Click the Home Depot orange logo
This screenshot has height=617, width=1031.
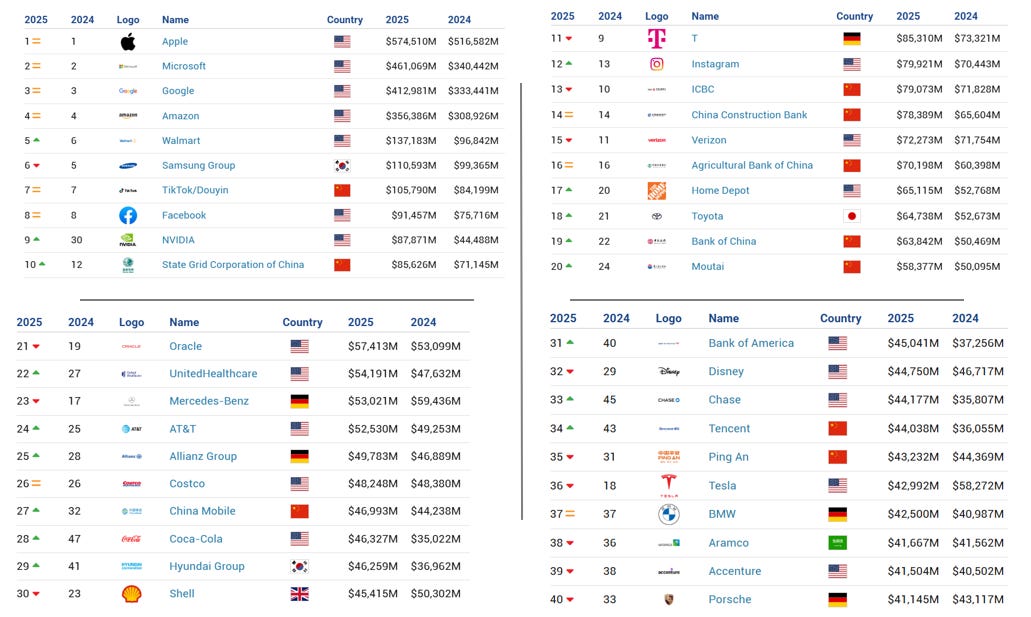[x=657, y=191]
